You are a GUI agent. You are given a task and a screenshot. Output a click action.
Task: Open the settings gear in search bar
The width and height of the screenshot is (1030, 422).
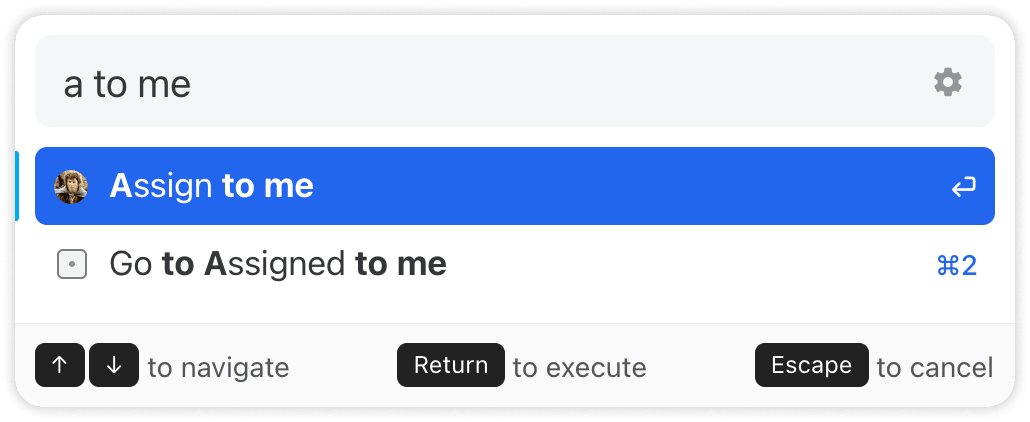[x=947, y=83]
